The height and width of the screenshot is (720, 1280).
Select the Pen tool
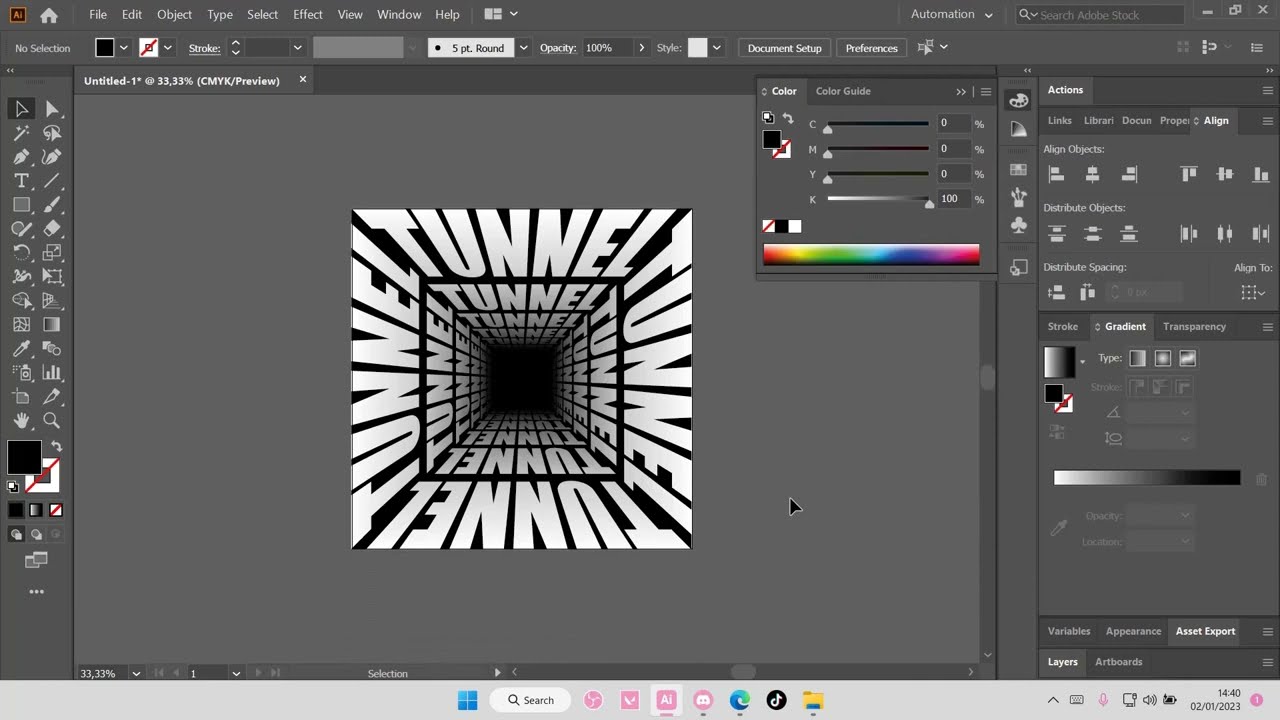[x=21, y=157]
